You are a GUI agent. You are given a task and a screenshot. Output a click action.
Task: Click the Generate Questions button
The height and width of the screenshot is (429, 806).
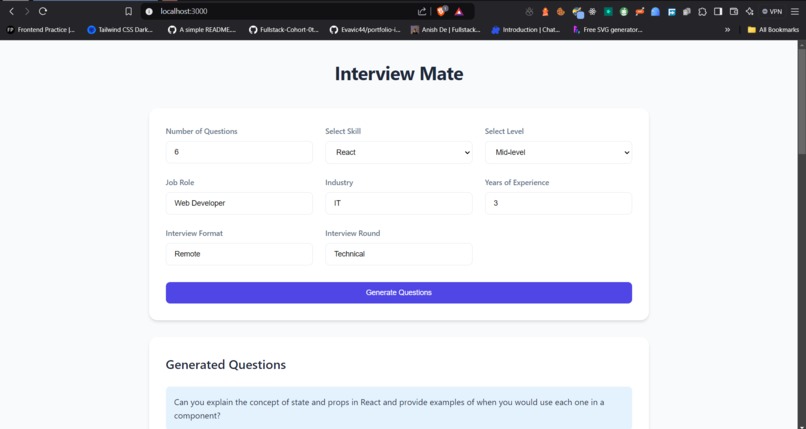tap(399, 293)
